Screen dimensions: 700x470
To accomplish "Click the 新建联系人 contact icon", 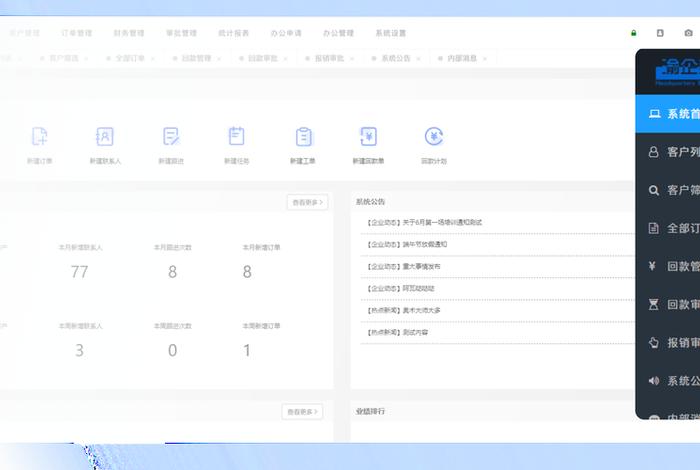I will pos(105,137).
